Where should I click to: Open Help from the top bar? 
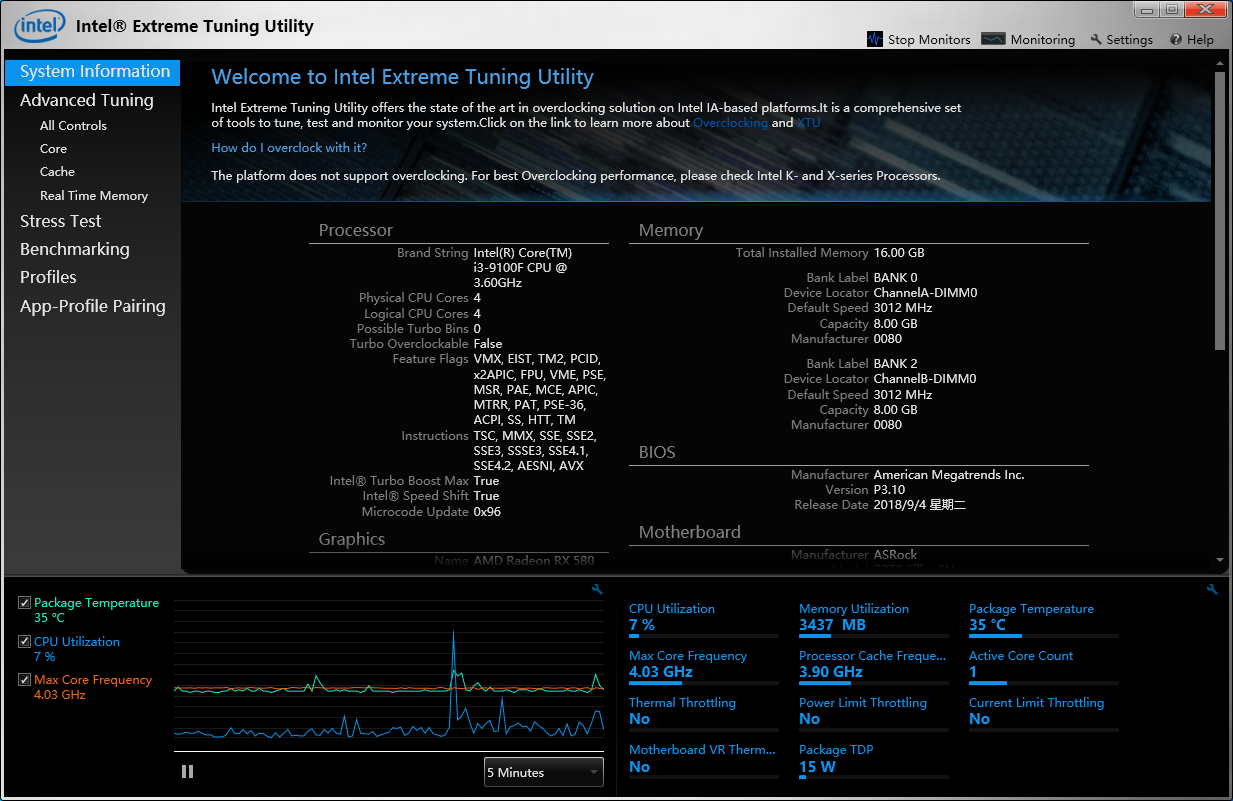pyautogui.click(x=1192, y=40)
